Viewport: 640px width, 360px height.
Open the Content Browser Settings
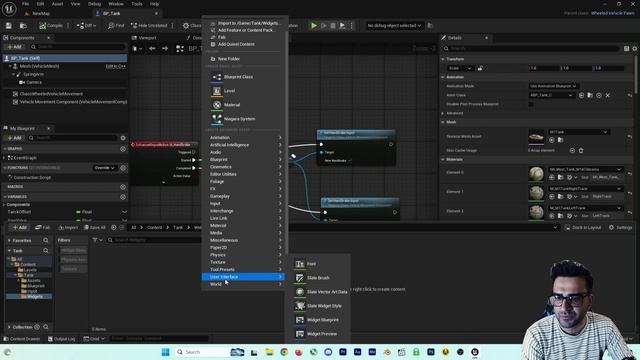620,228
